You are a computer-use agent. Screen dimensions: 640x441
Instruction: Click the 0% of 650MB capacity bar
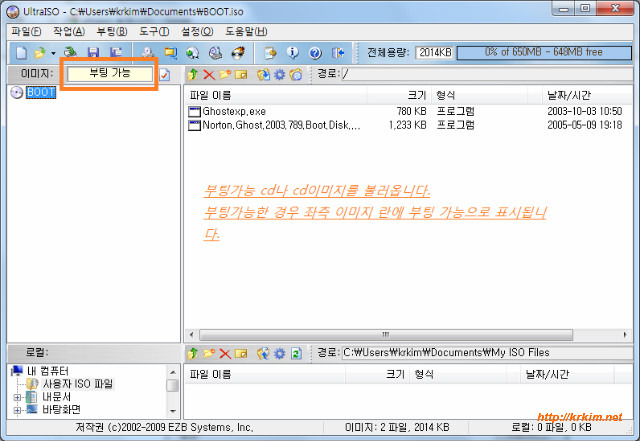(x=544, y=53)
